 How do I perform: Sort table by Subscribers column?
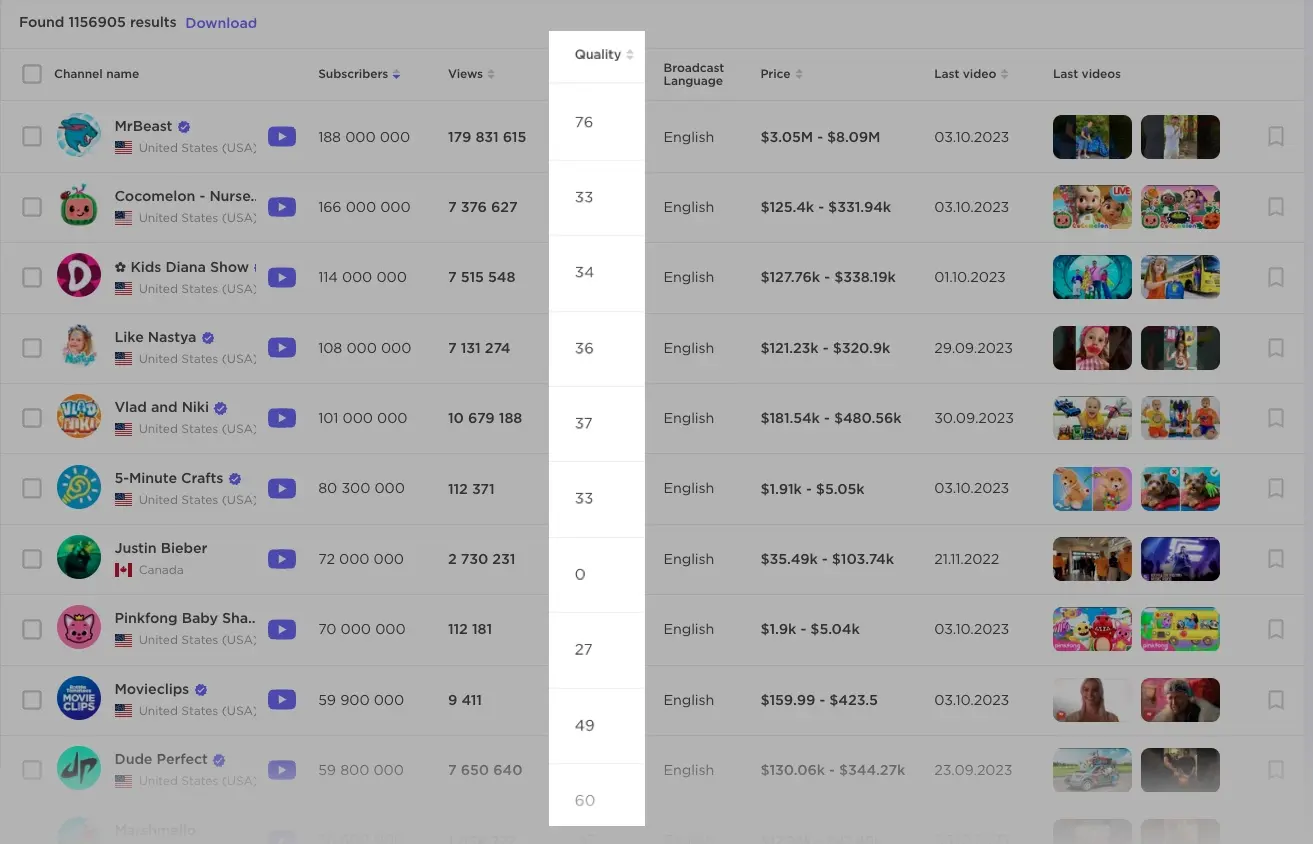tap(358, 74)
